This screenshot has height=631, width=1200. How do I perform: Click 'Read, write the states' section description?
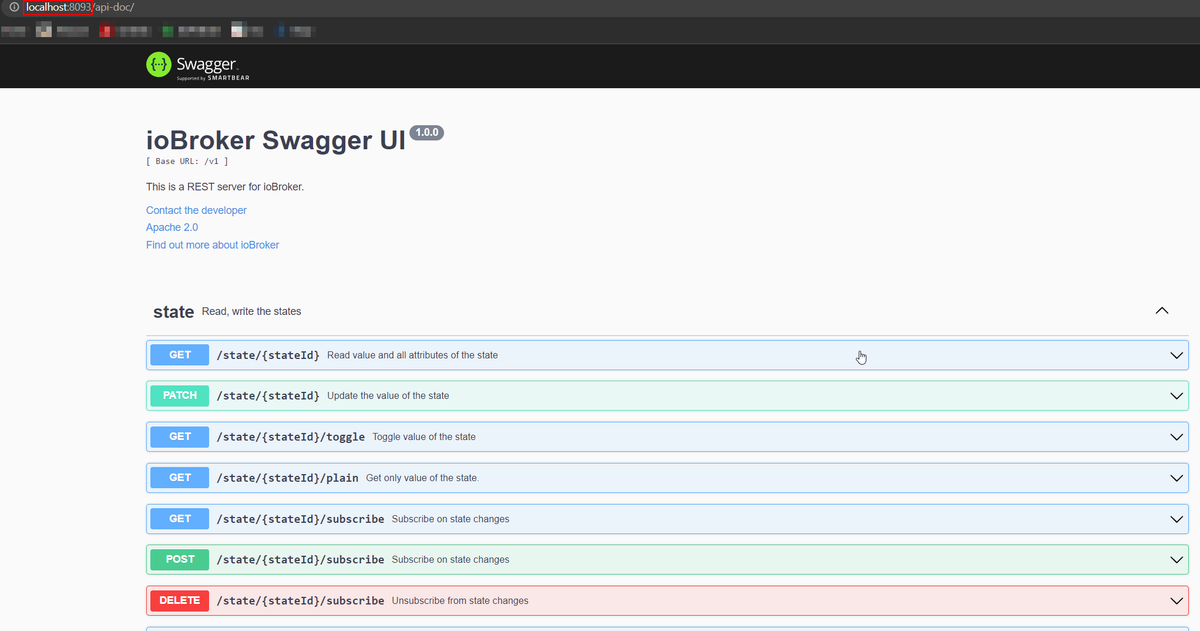(251, 312)
